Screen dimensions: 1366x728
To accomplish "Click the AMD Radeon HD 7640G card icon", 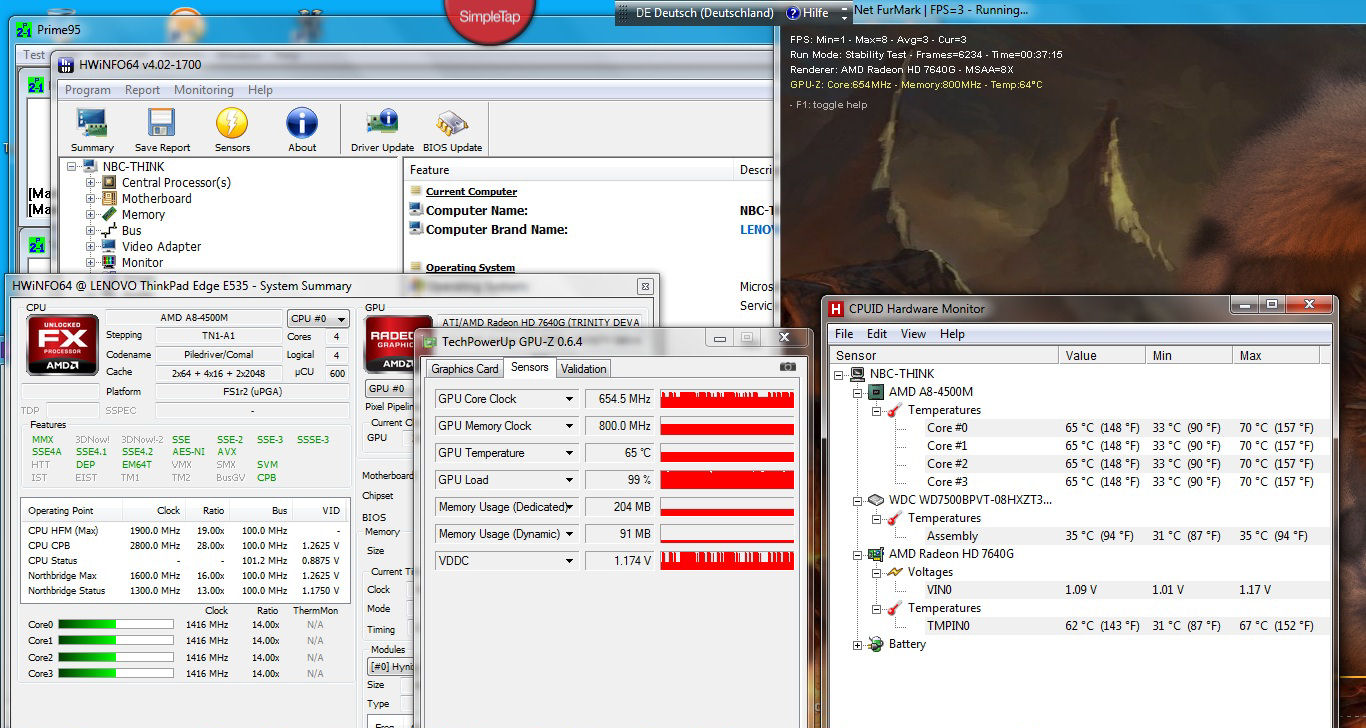I will (876, 554).
